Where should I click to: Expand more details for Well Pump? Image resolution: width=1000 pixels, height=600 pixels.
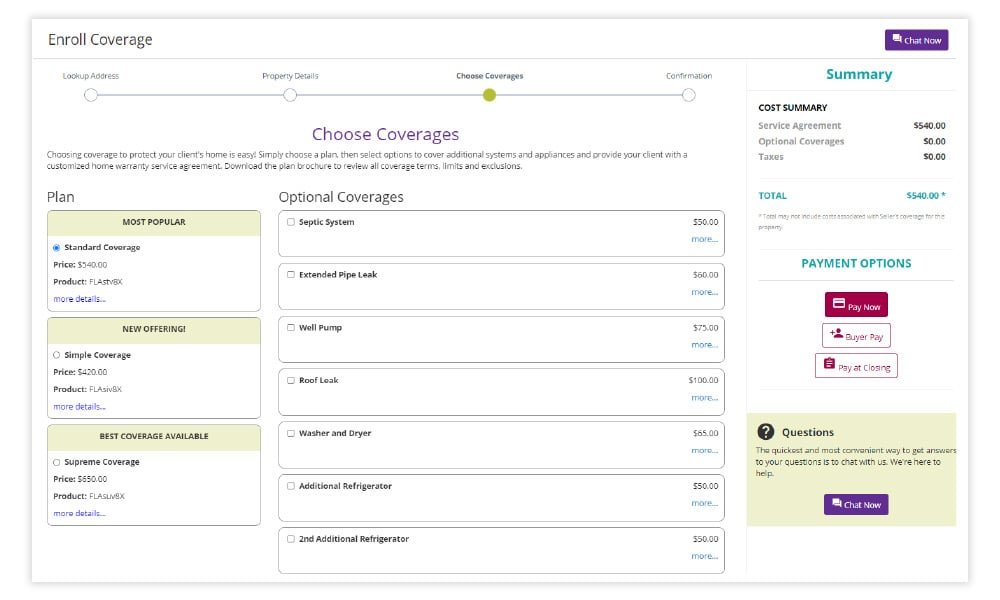pos(704,345)
